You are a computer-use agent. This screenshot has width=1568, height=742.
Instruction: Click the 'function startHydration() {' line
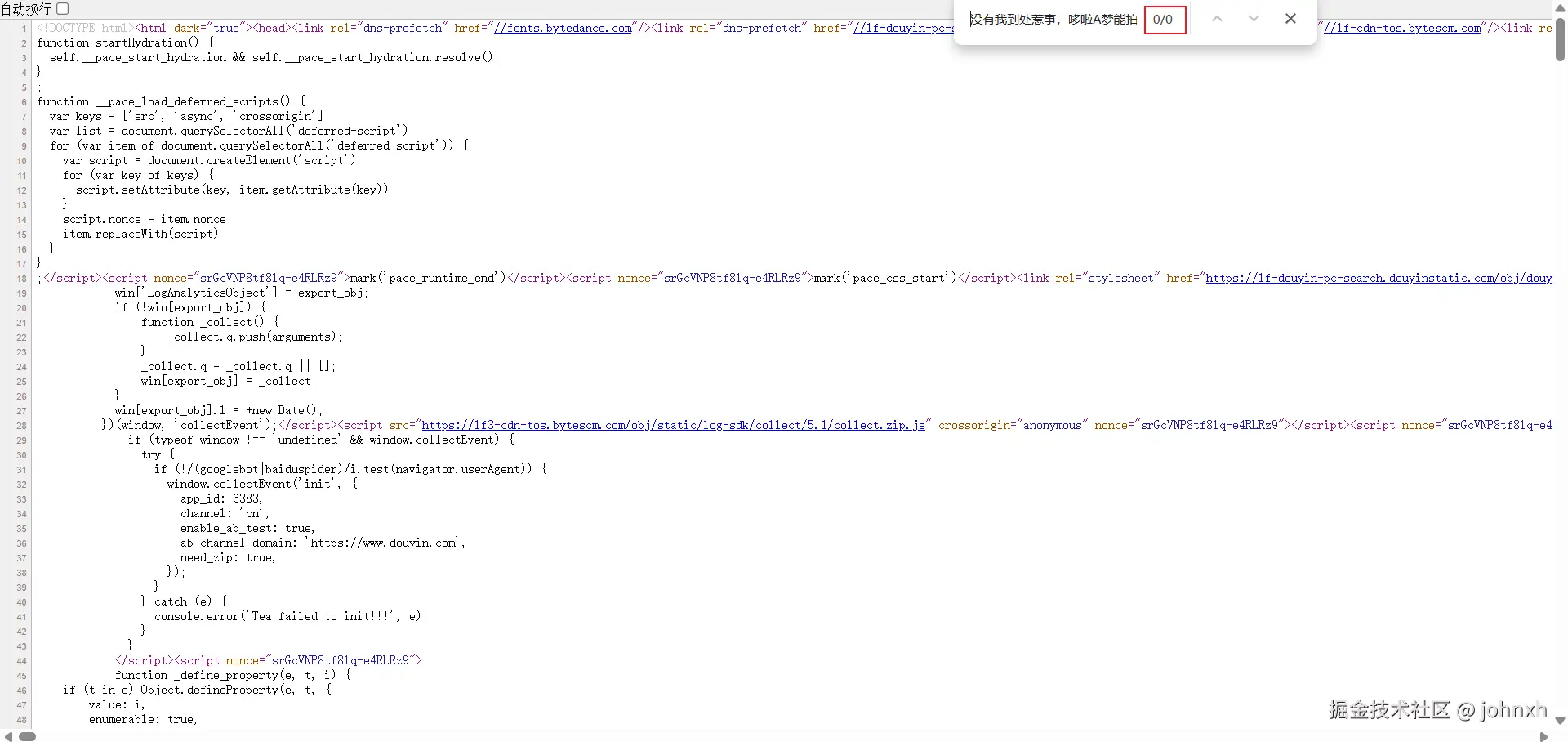(125, 42)
